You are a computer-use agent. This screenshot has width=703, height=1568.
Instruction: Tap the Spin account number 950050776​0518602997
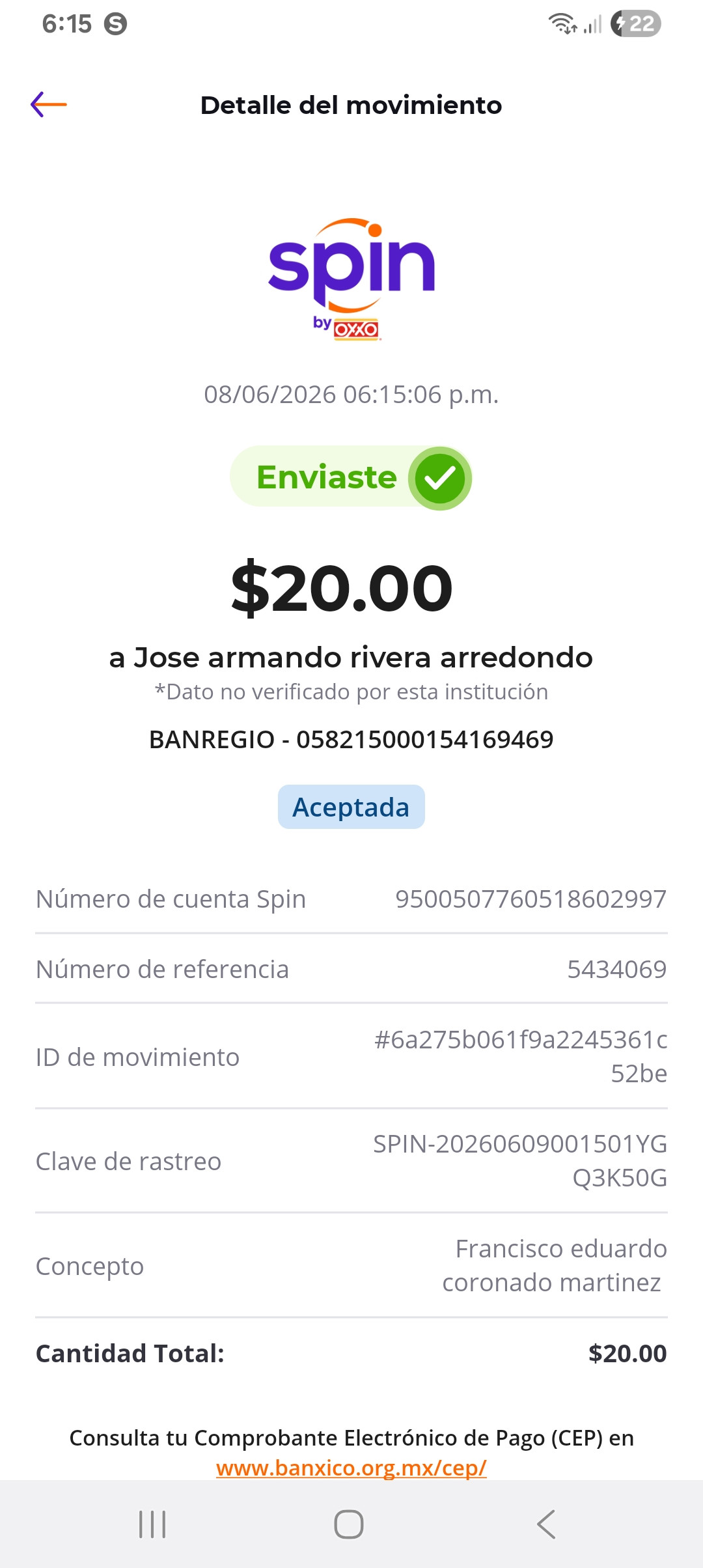point(531,899)
